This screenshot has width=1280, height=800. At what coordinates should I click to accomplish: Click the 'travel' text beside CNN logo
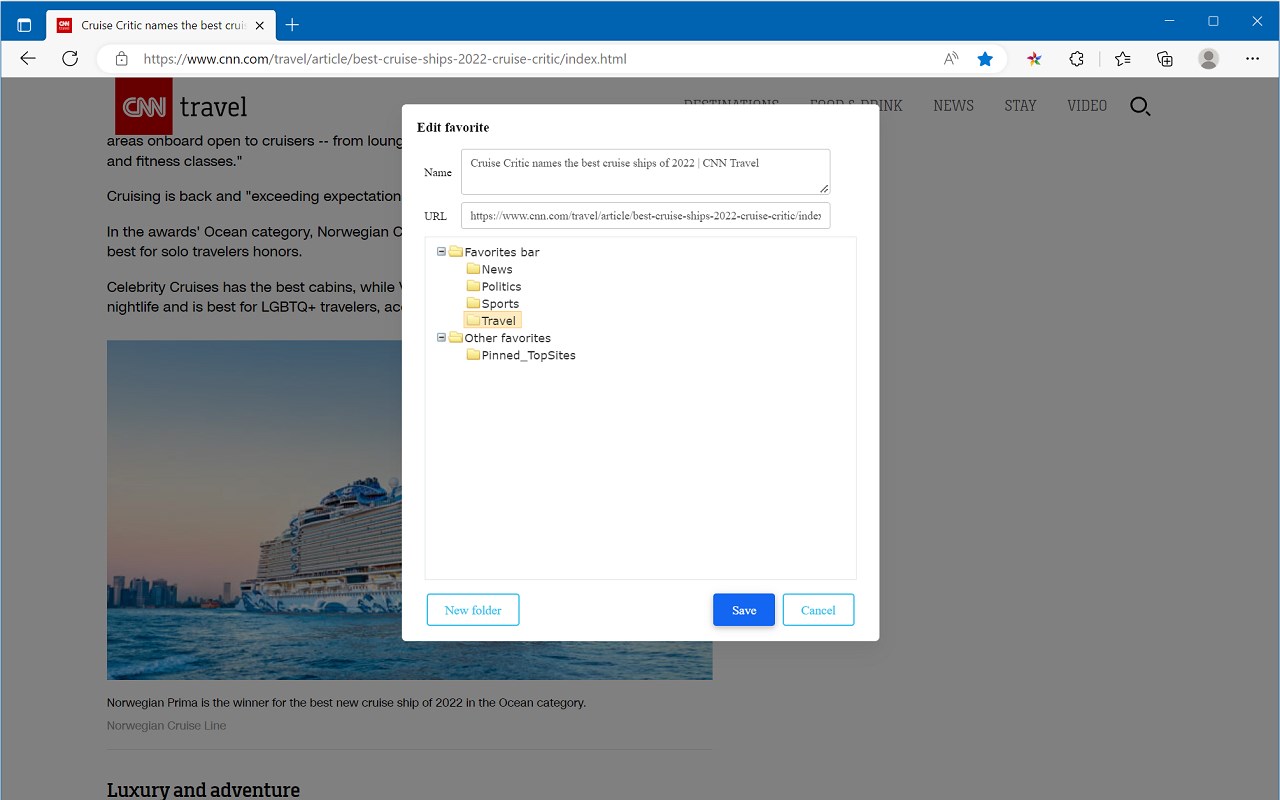(213, 106)
